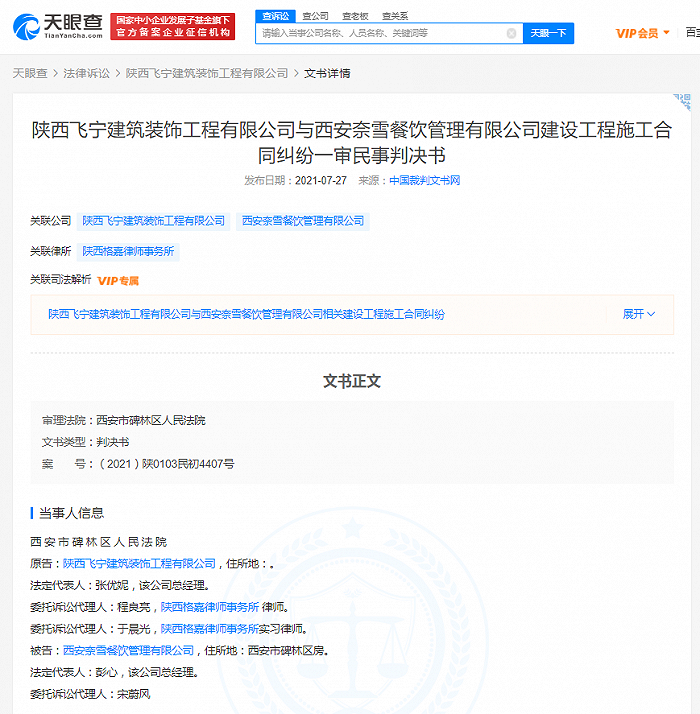Open 陕西飞宁建筑装饰工程有限公司 in the breadcrumb
Viewport: 700px width, 714px height.
coord(206,73)
